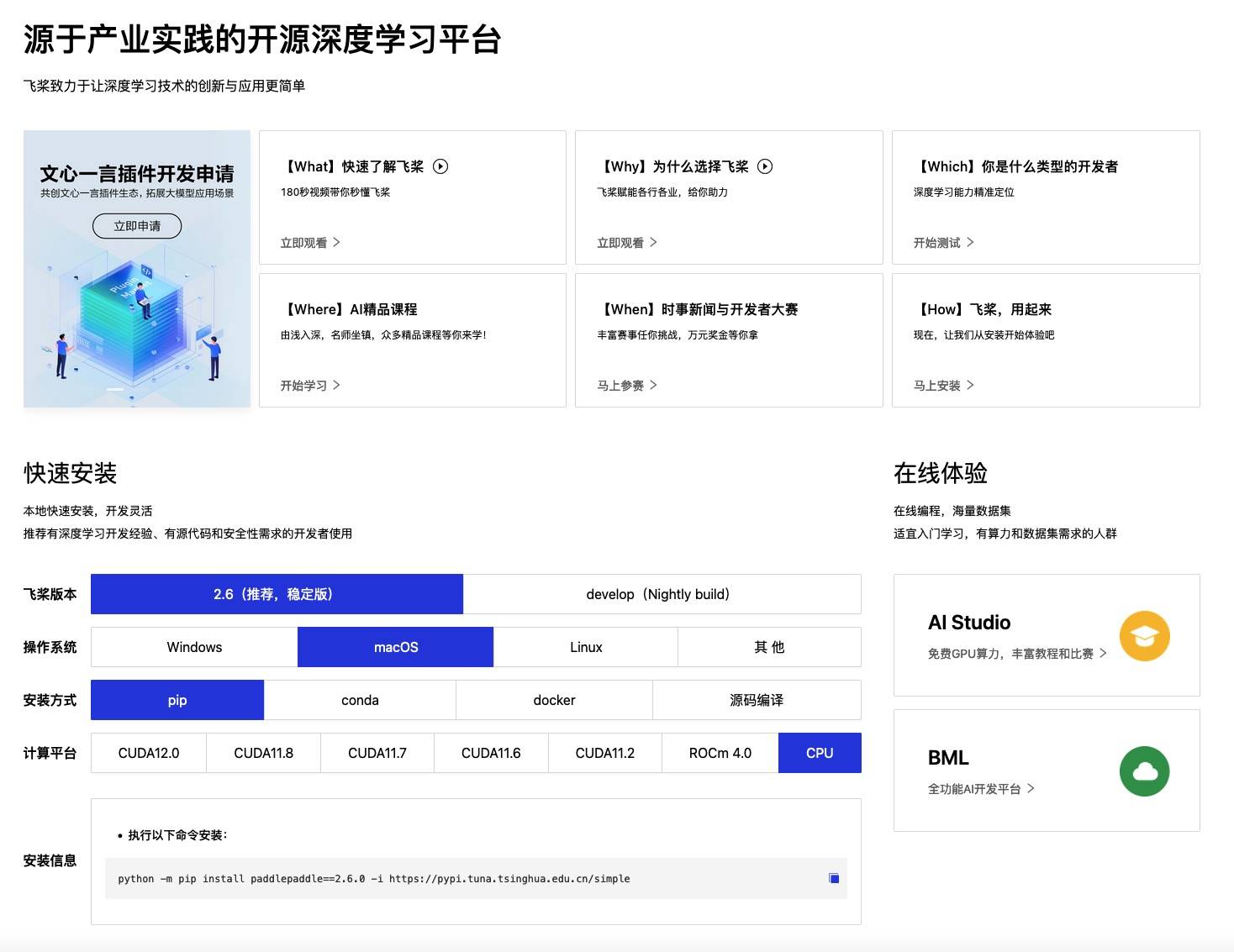Pick CUDA12.0 compute platform
Image resolution: width=1234 pixels, height=952 pixels.
(149, 753)
